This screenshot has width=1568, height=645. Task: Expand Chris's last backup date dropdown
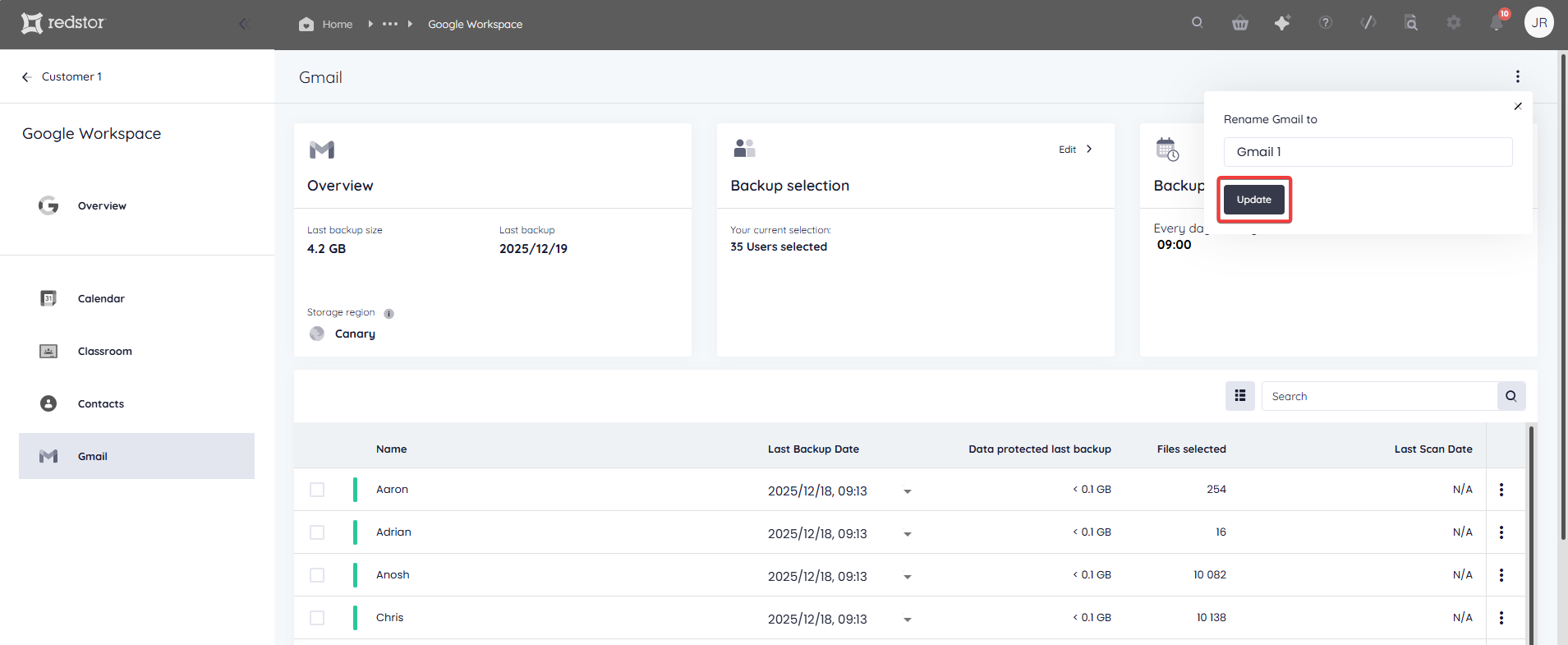(908, 620)
